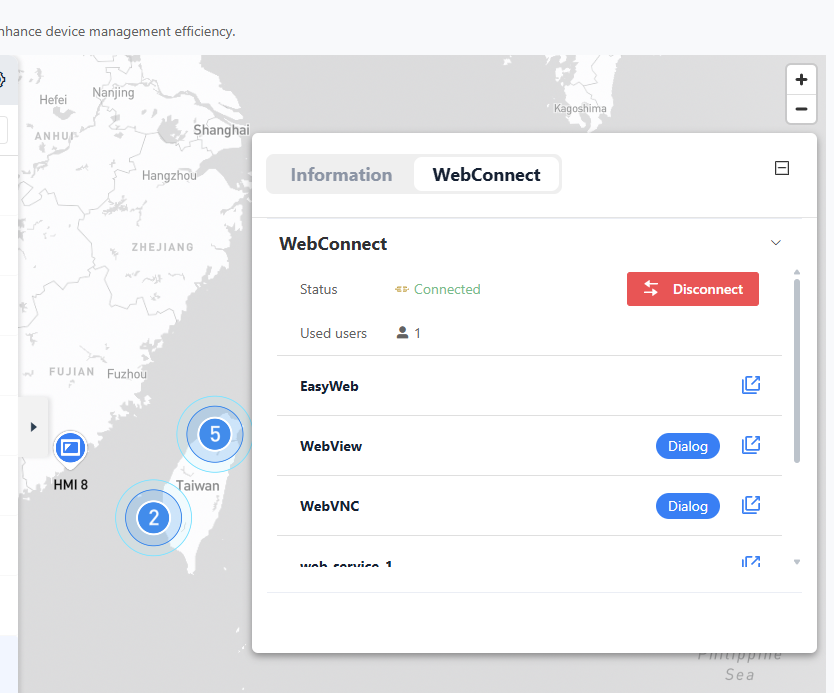Click the settings gear at left edge

tap(3, 80)
